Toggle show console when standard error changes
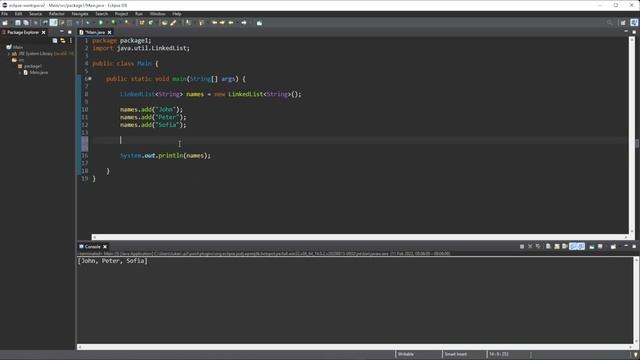The height and width of the screenshot is (360, 640). [581, 247]
